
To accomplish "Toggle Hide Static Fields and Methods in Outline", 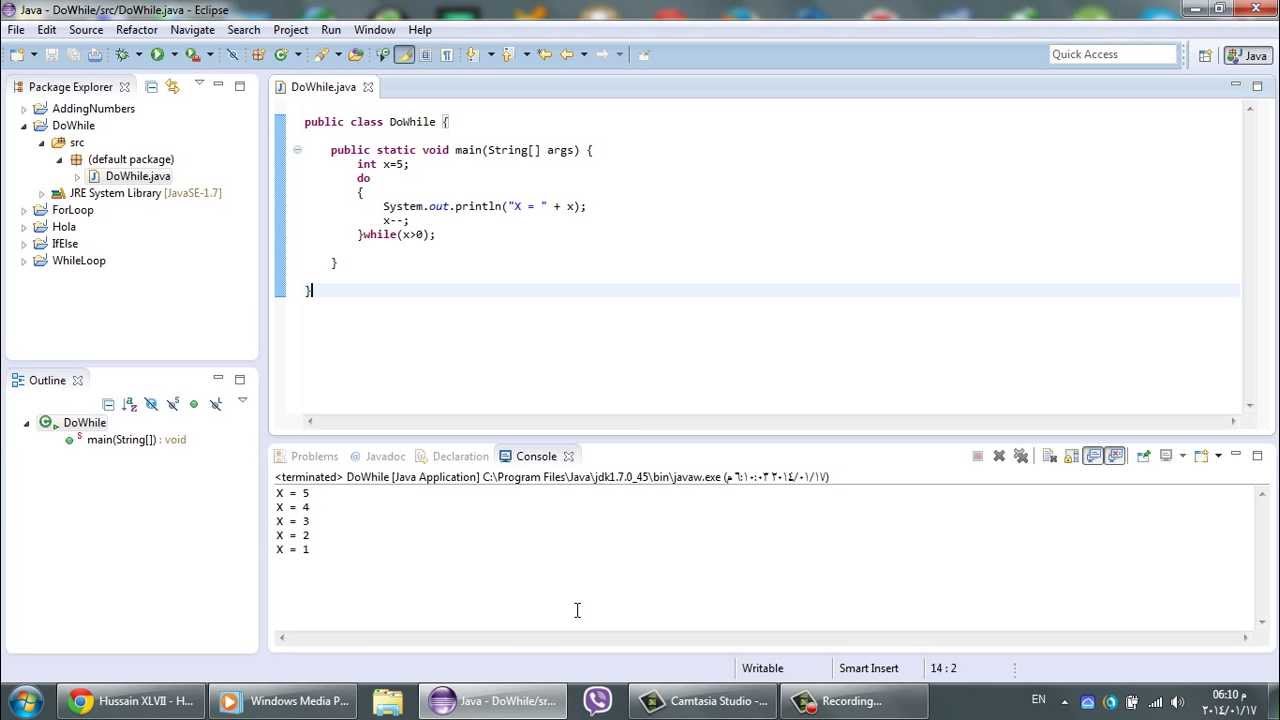I will (x=172, y=404).
